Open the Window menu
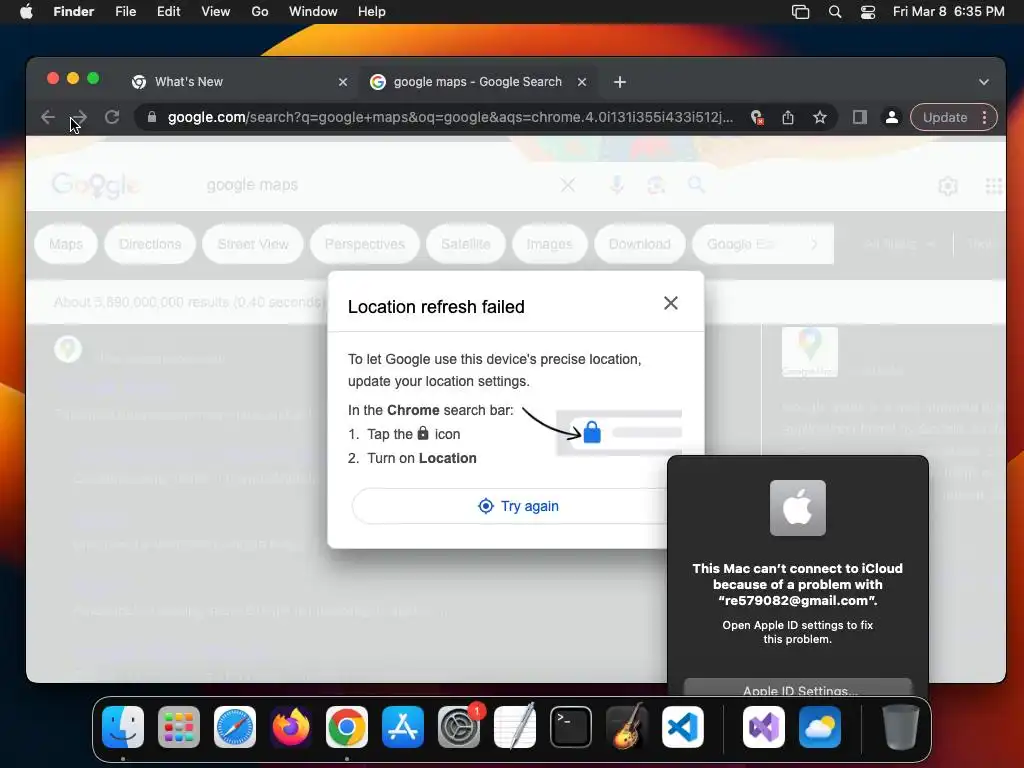1024x768 pixels. pos(313,12)
